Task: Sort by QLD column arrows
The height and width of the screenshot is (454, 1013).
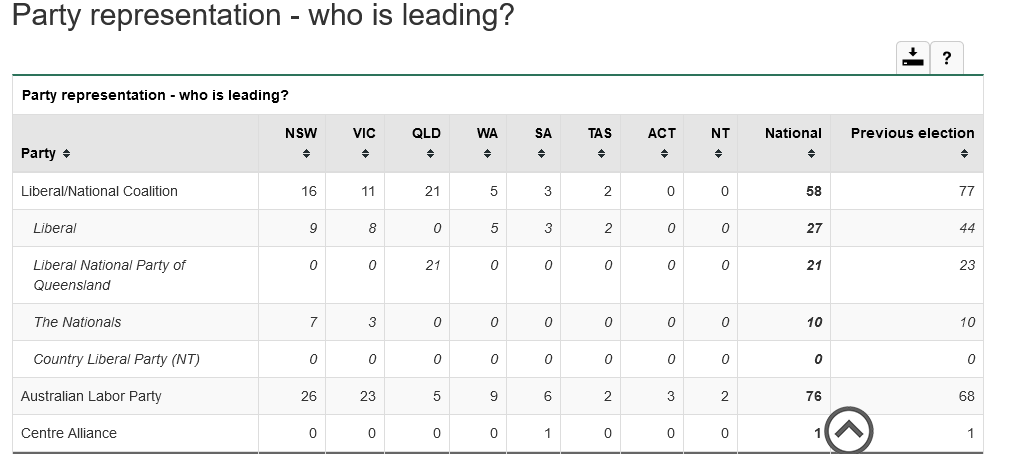Action: 430,153
